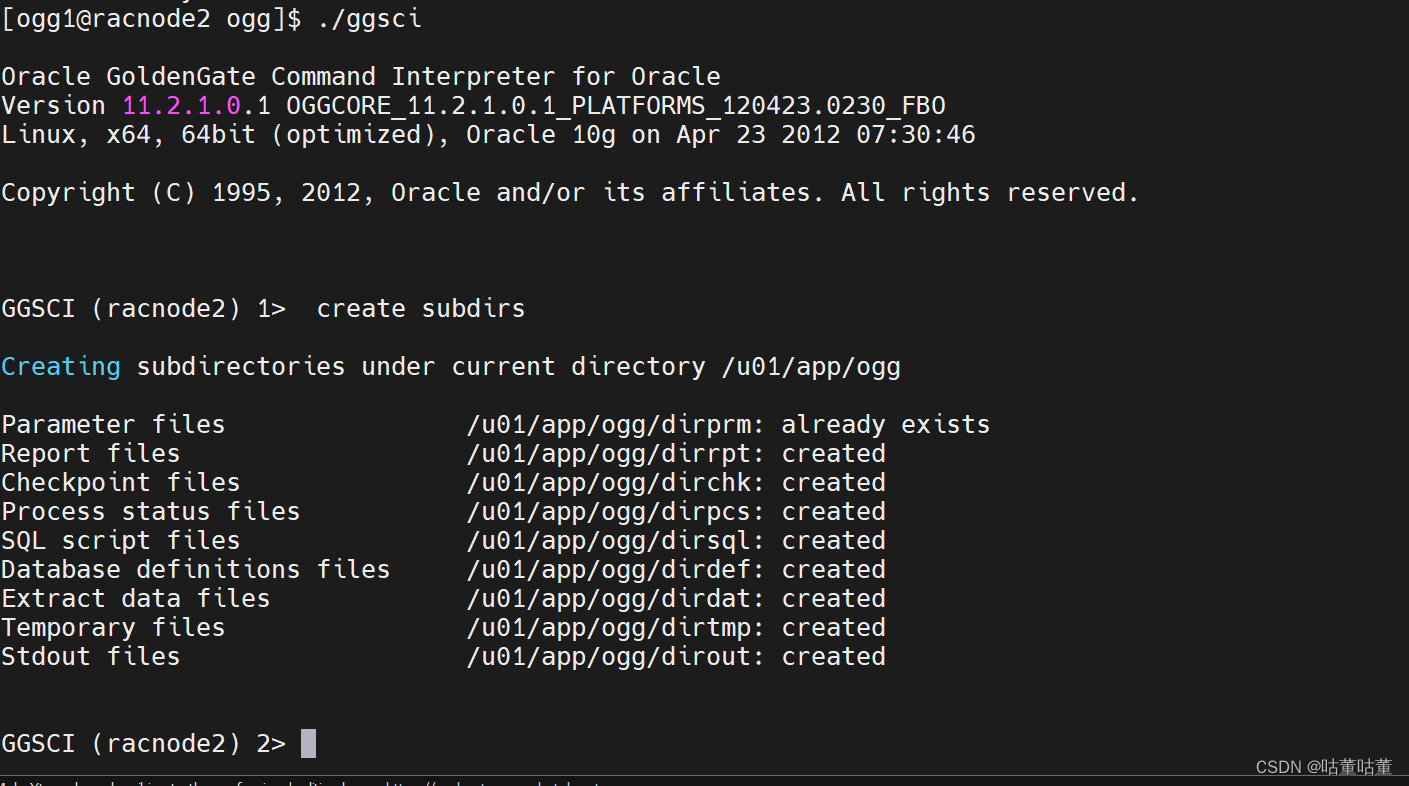The image size is (1409, 786).
Task: Select the path /u01/app/ogg/dirtmp
Action: click(x=610, y=627)
